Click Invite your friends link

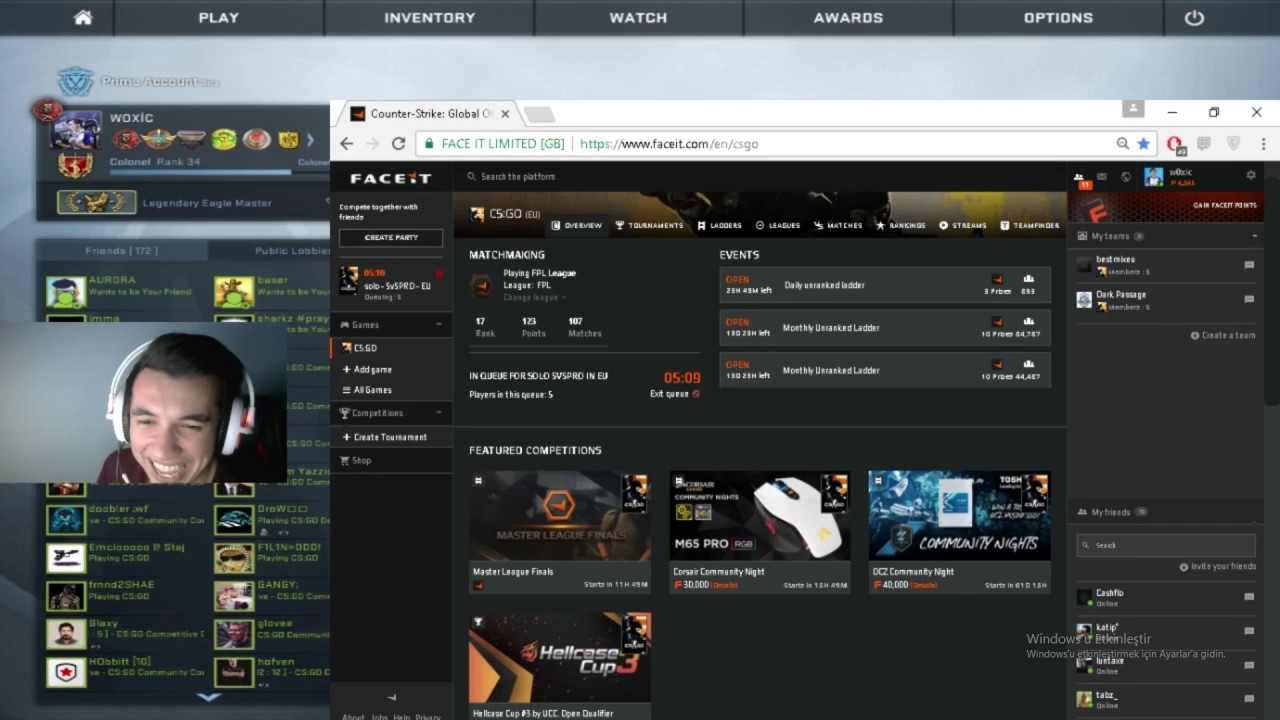pyautogui.click(x=1217, y=567)
